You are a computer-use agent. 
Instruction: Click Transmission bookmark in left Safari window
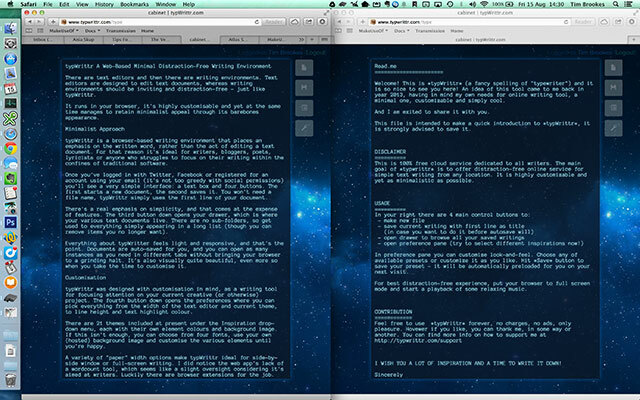[121, 31]
